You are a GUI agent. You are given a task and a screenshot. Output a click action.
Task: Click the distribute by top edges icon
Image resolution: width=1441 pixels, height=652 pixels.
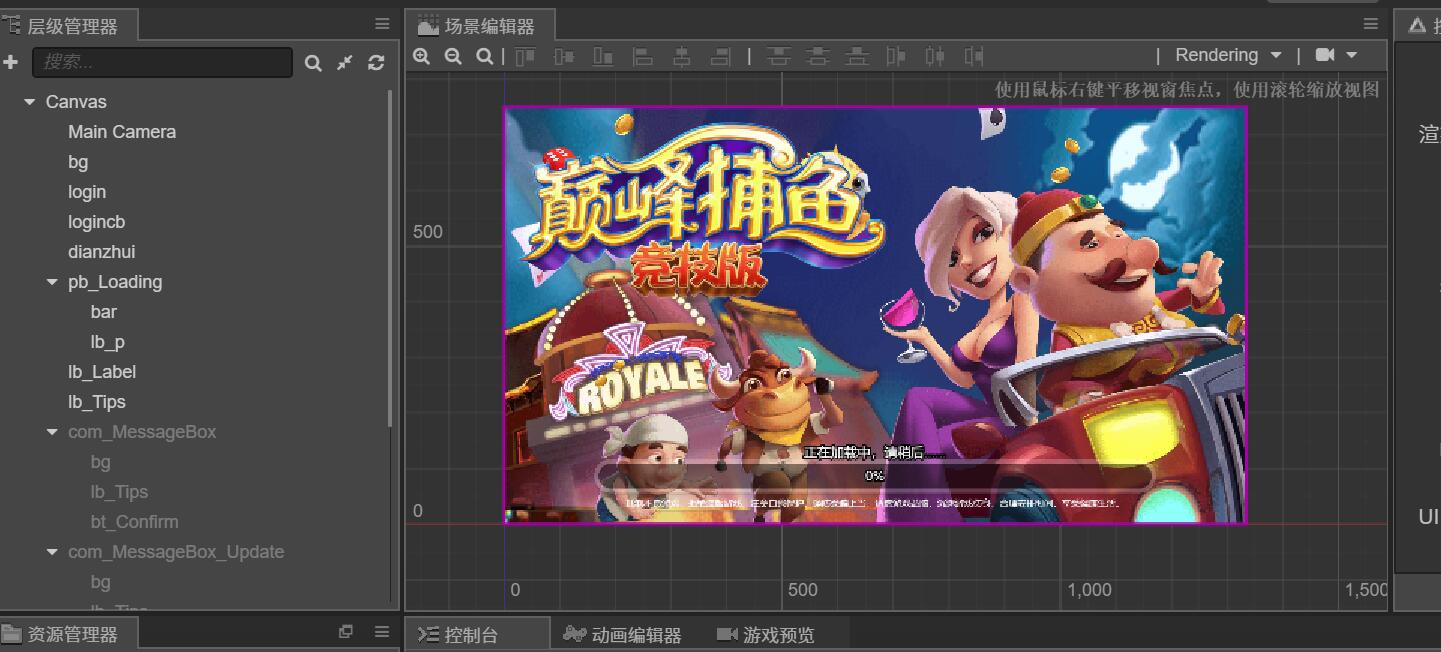tap(778, 57)
